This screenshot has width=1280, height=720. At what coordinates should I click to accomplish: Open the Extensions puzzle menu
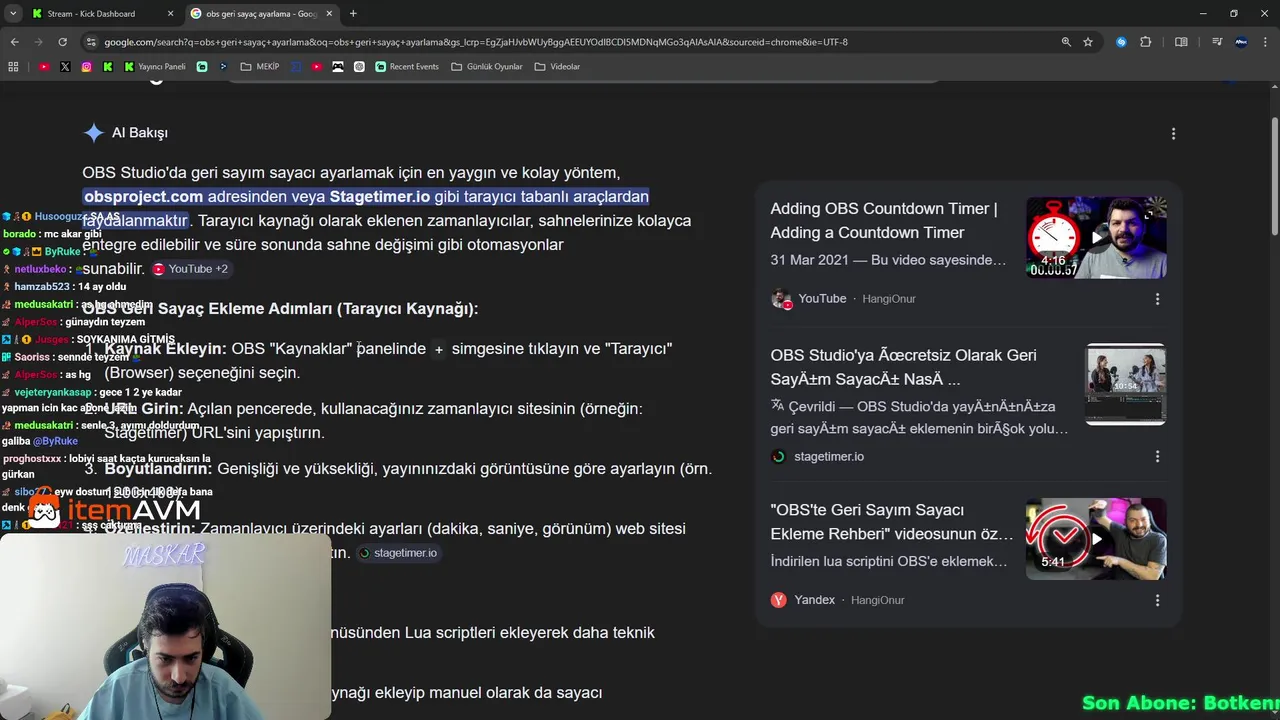tap(1146, 42)
